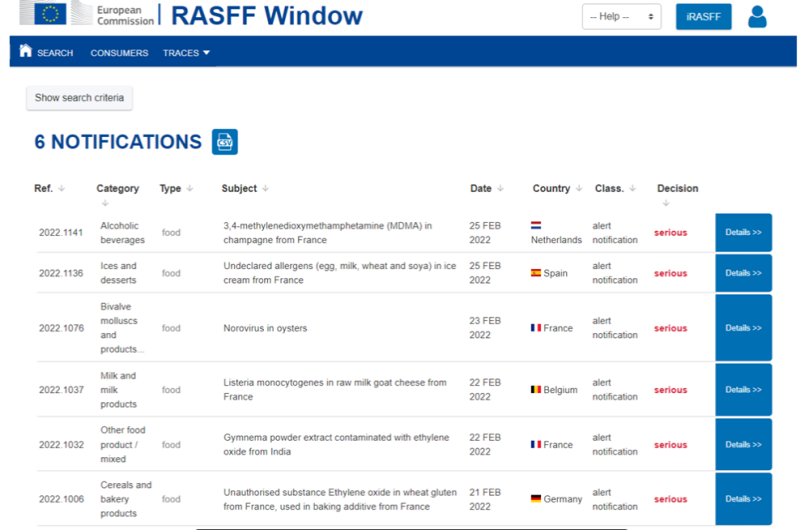Click the France flag in the Norovirus row
The height and width of the screenshot is (530, 800).
[x=536, y=327]
